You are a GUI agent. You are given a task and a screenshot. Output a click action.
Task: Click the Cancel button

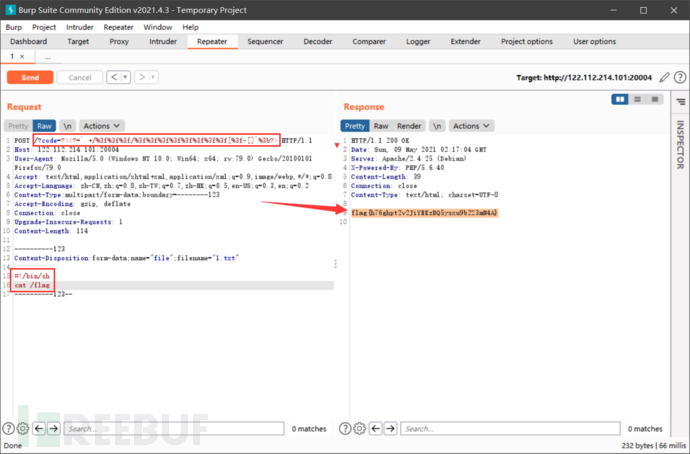(80, 77)
